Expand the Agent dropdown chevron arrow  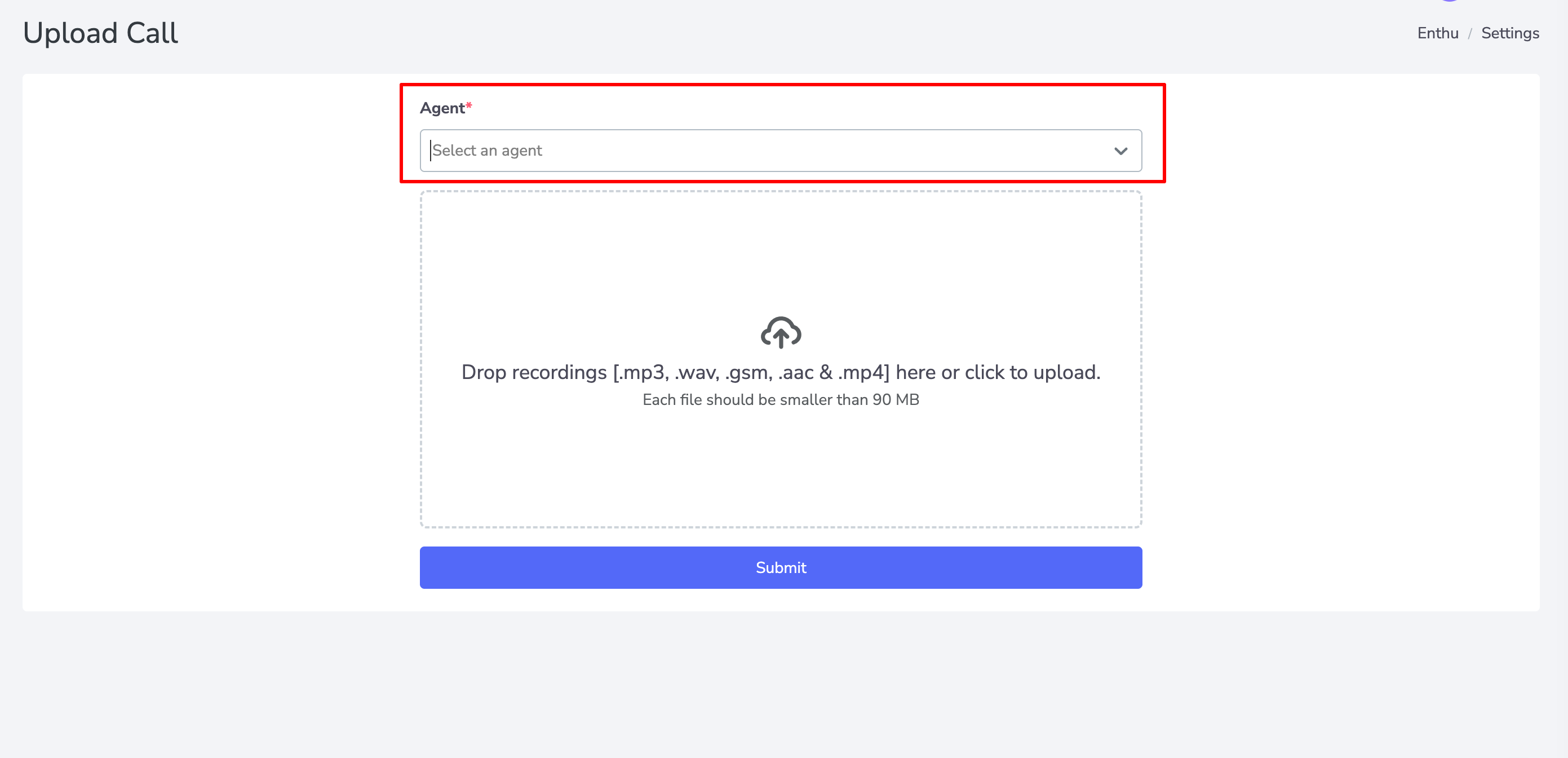(1120, 151)
